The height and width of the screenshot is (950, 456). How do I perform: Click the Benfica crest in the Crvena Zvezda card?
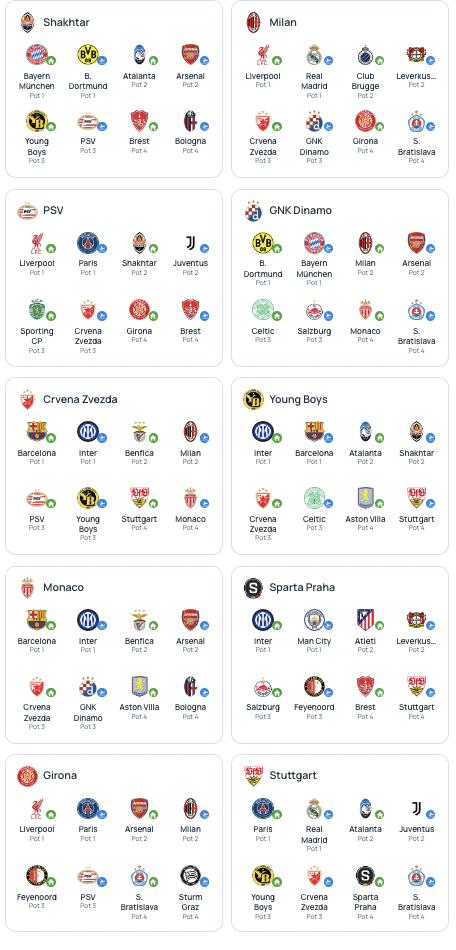tap(139, 432)
